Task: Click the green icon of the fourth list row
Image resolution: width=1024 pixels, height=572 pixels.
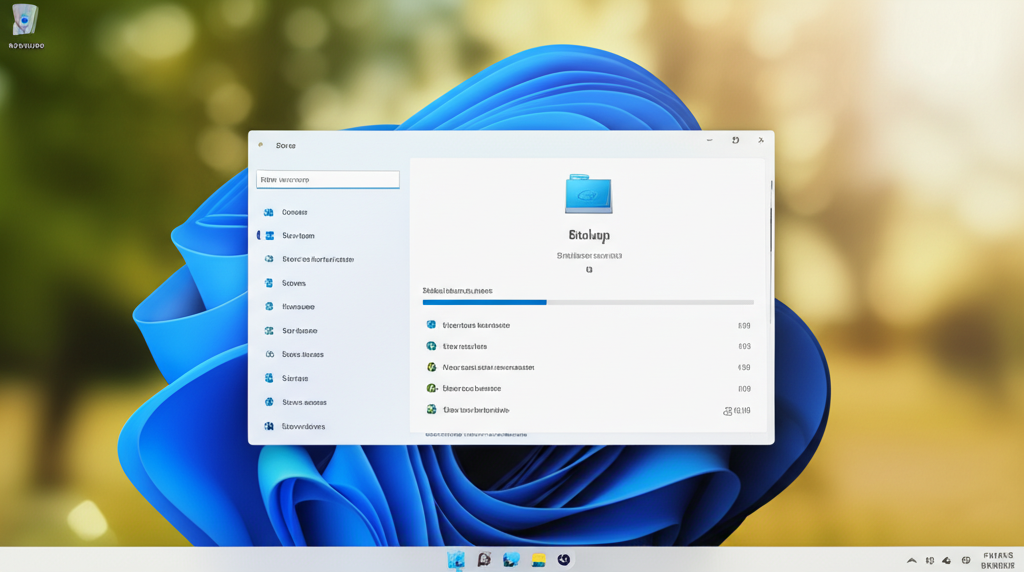Action: (x=431, y=388)
